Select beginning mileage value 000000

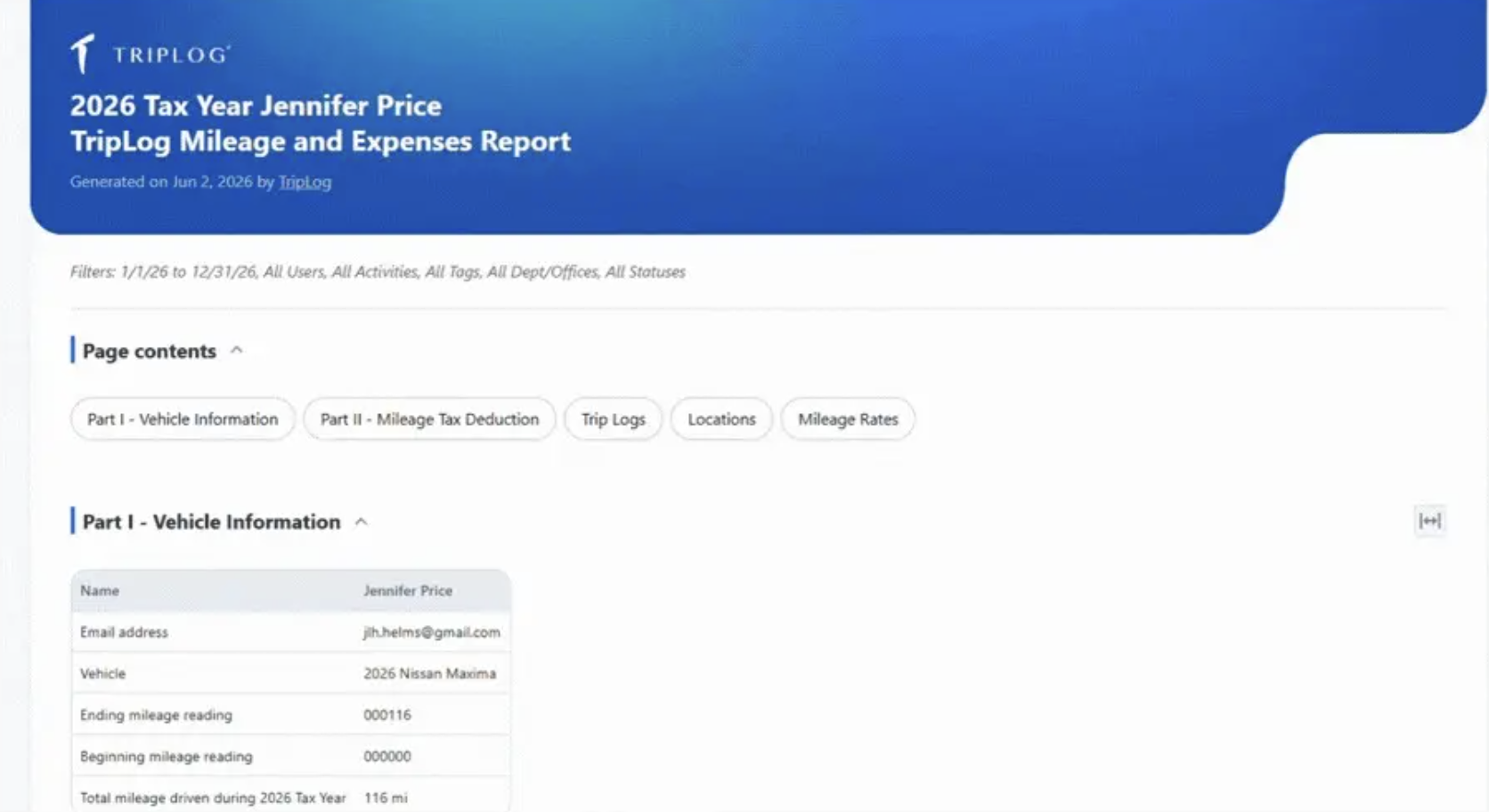[387, 757]
